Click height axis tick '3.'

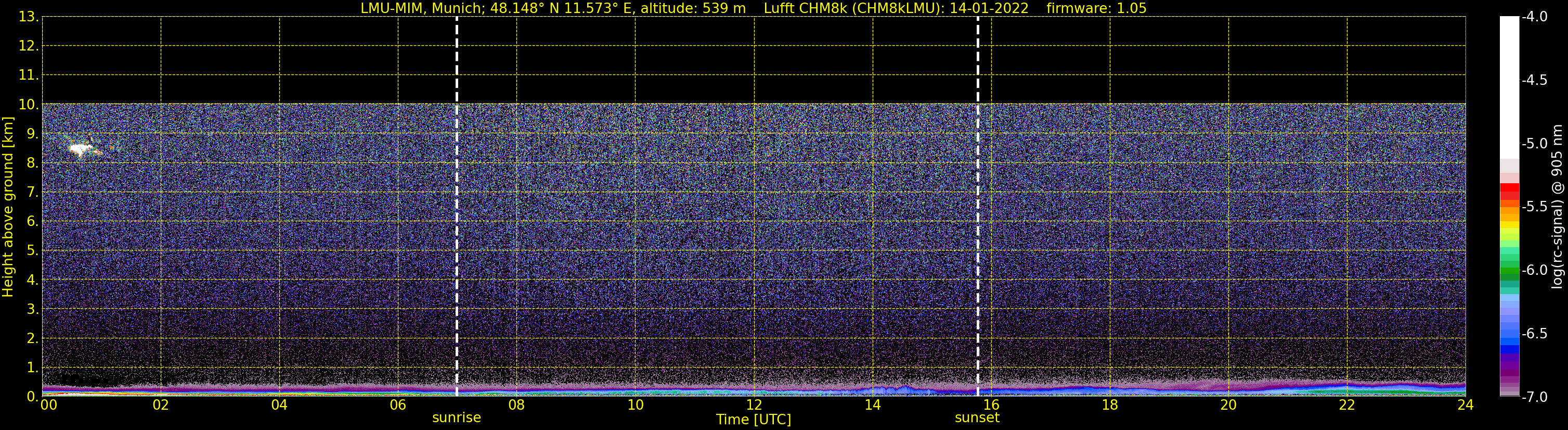click(x=32, y=309)
